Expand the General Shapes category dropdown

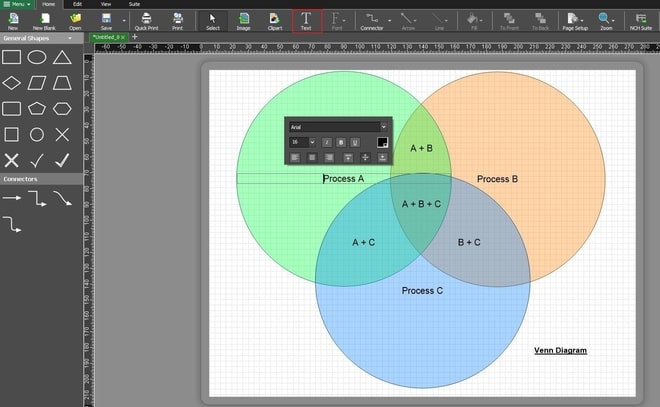coord(70,38)
